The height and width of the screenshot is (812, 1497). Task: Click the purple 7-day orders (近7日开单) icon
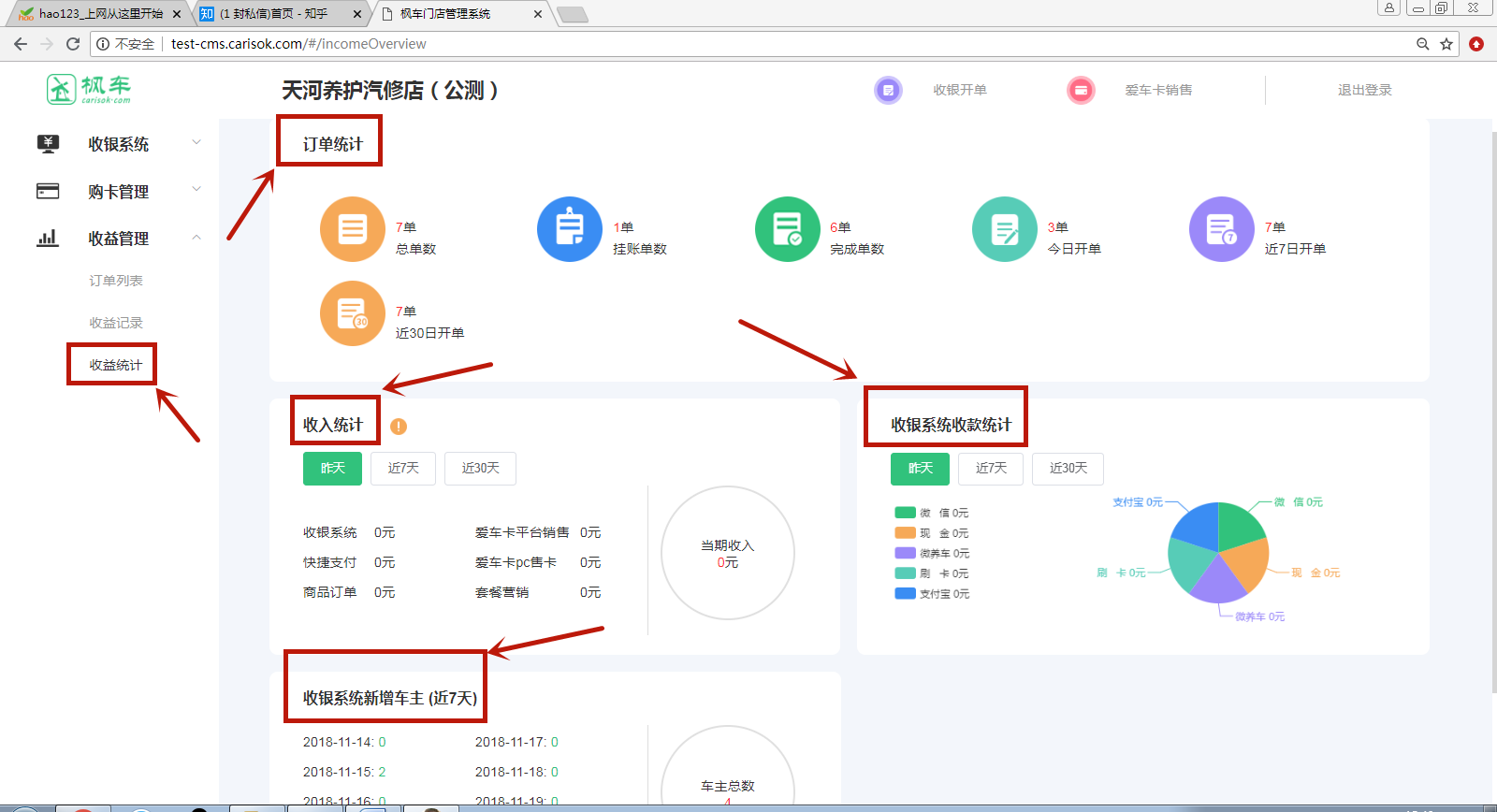[1222, 229]
